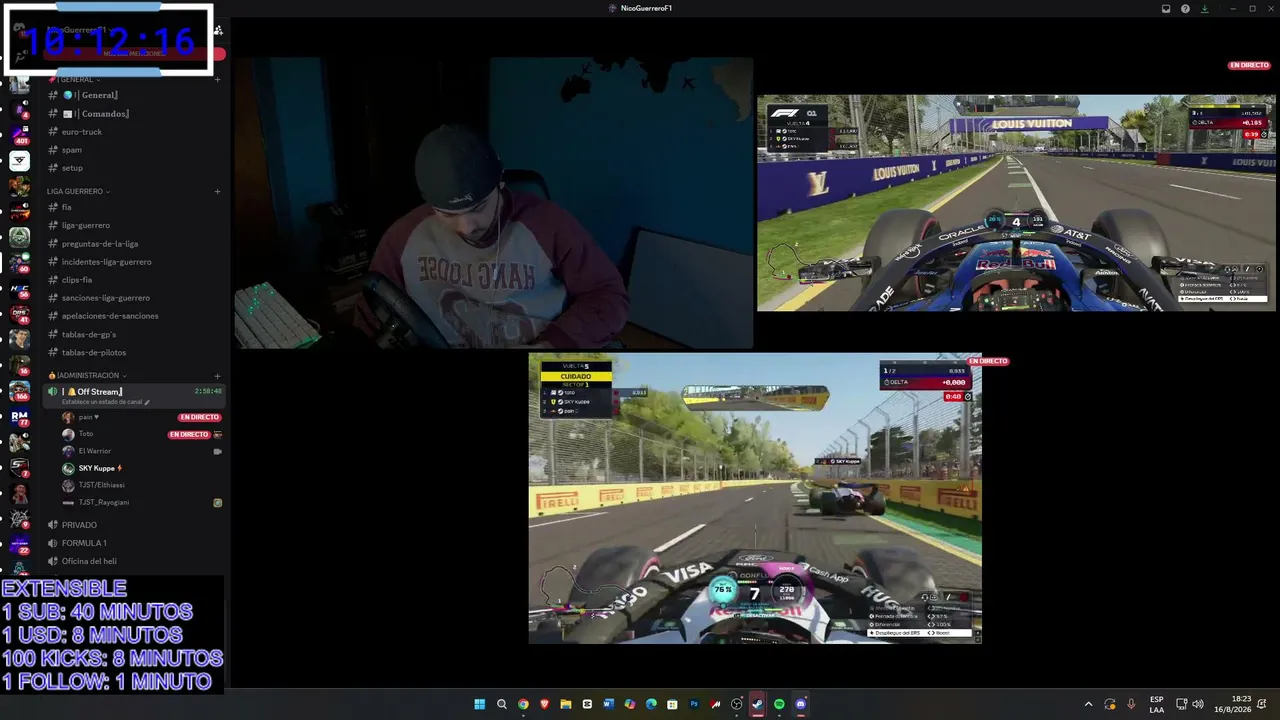Screen dimensions: 1280x720
Task: Go to incidentes-liga-guerrero channel
Action: tap(134, 261)
